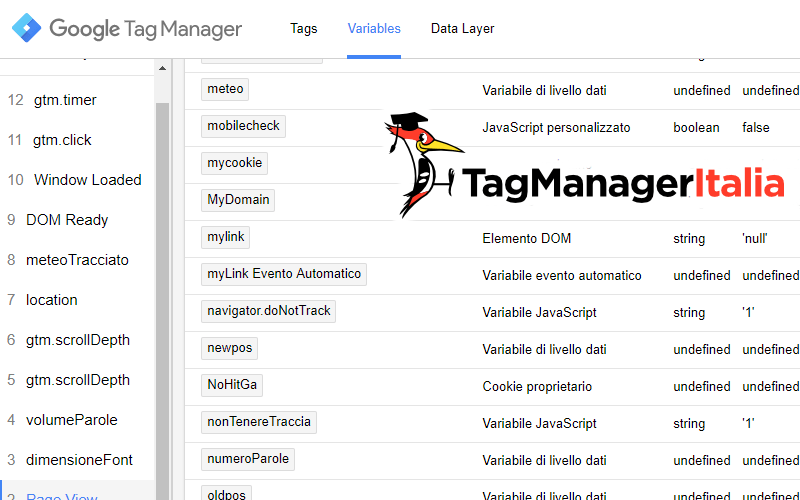The height and width of the screenshot is (500, 800).
Task: Click 'Variabile evento automatico' type text
Action: click(x=562, y=276)
